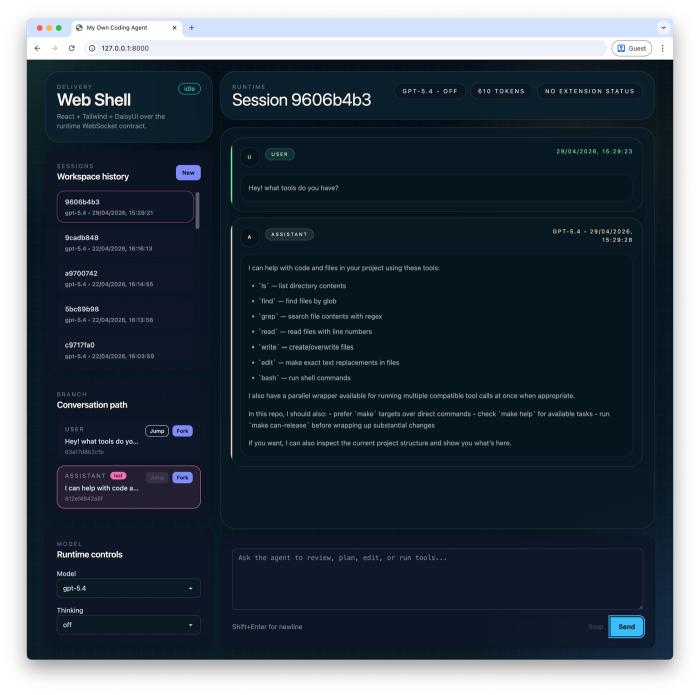Click the Send button
This screenshot has height=695, width=700.
626,627
